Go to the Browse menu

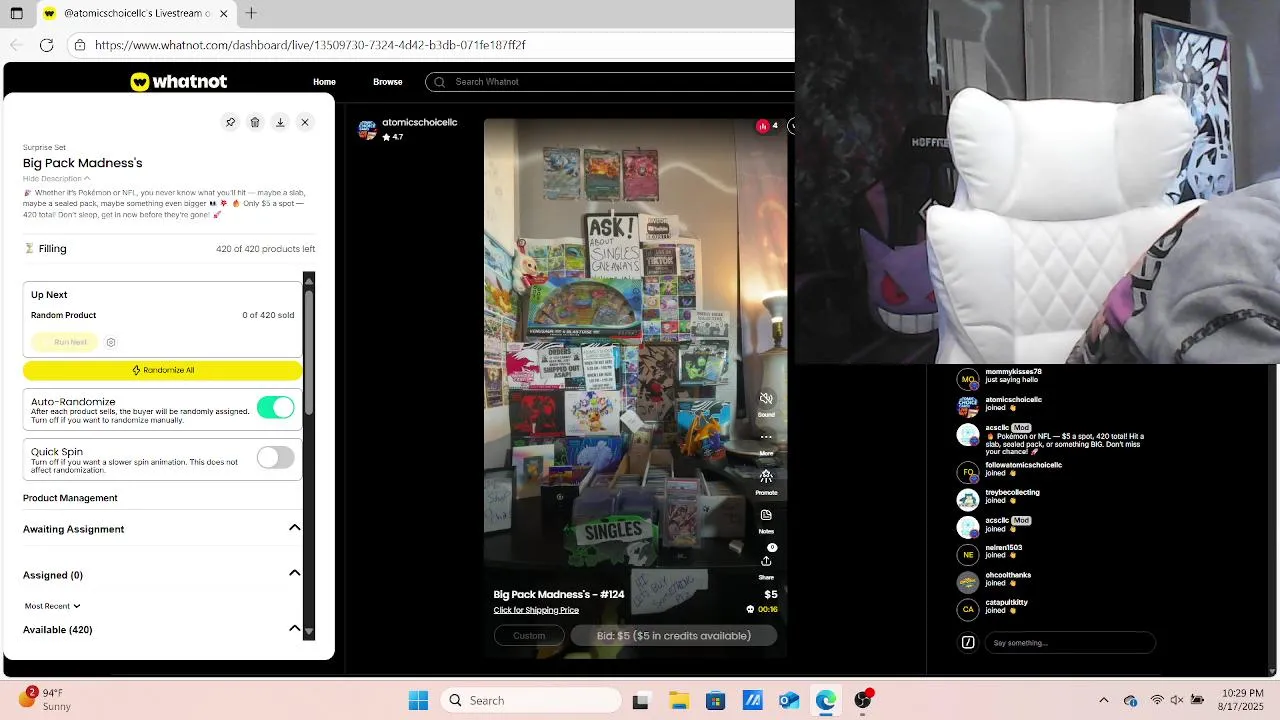388,82
